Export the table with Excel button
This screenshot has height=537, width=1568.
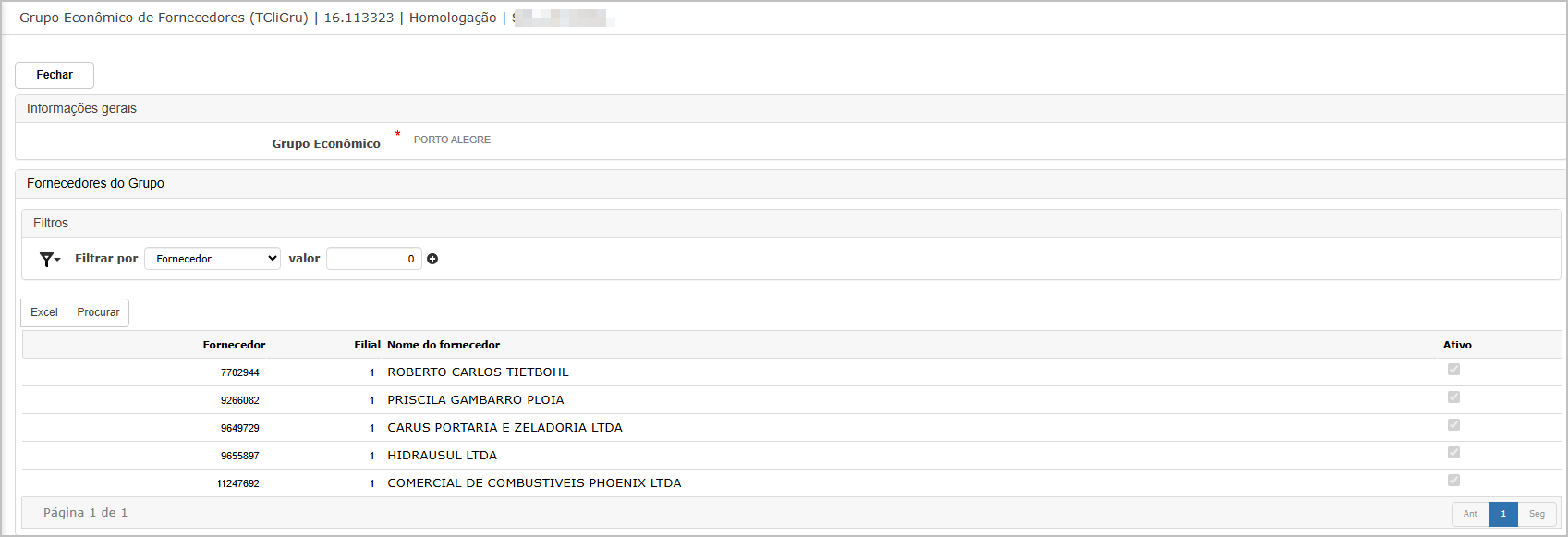pyautogui.click(x=44, y=312)
